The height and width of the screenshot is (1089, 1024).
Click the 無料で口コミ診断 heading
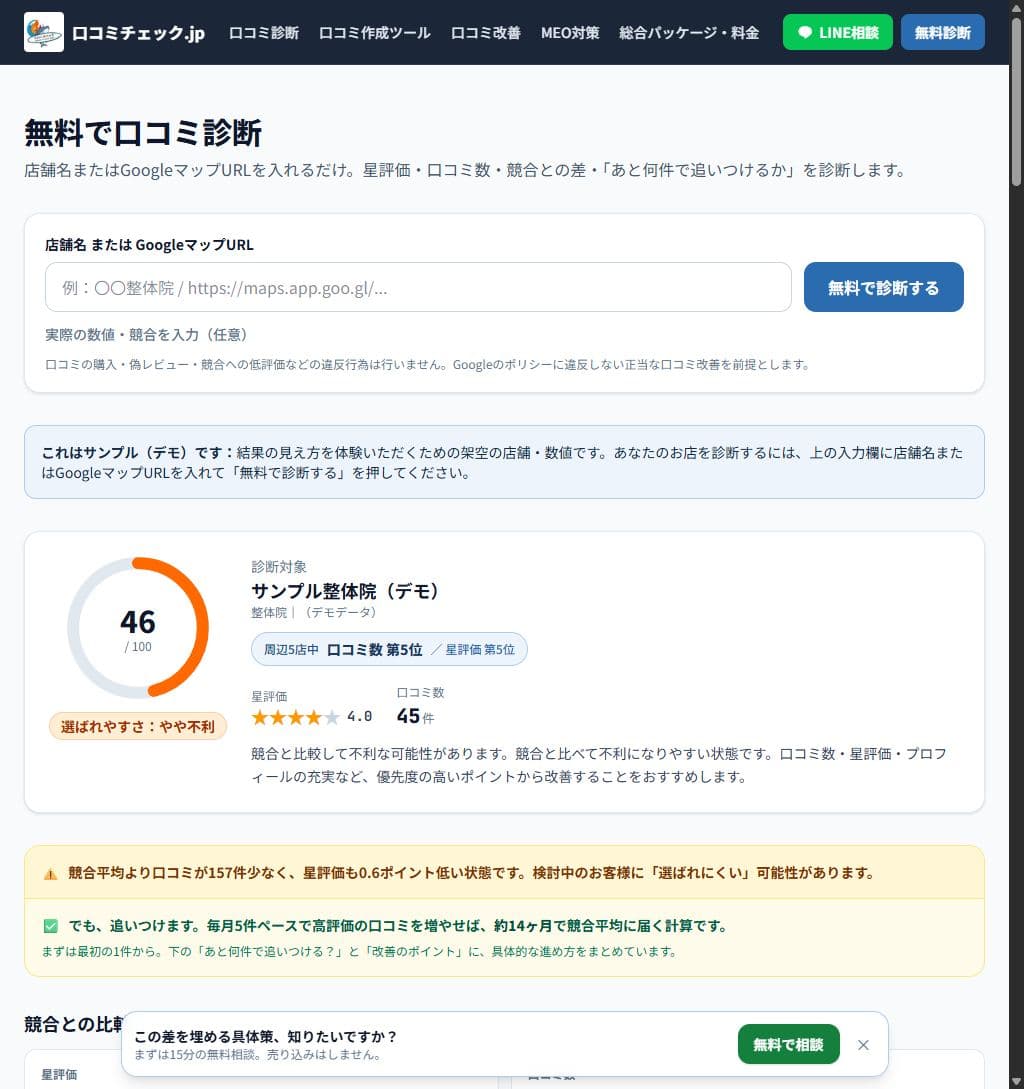143,133
